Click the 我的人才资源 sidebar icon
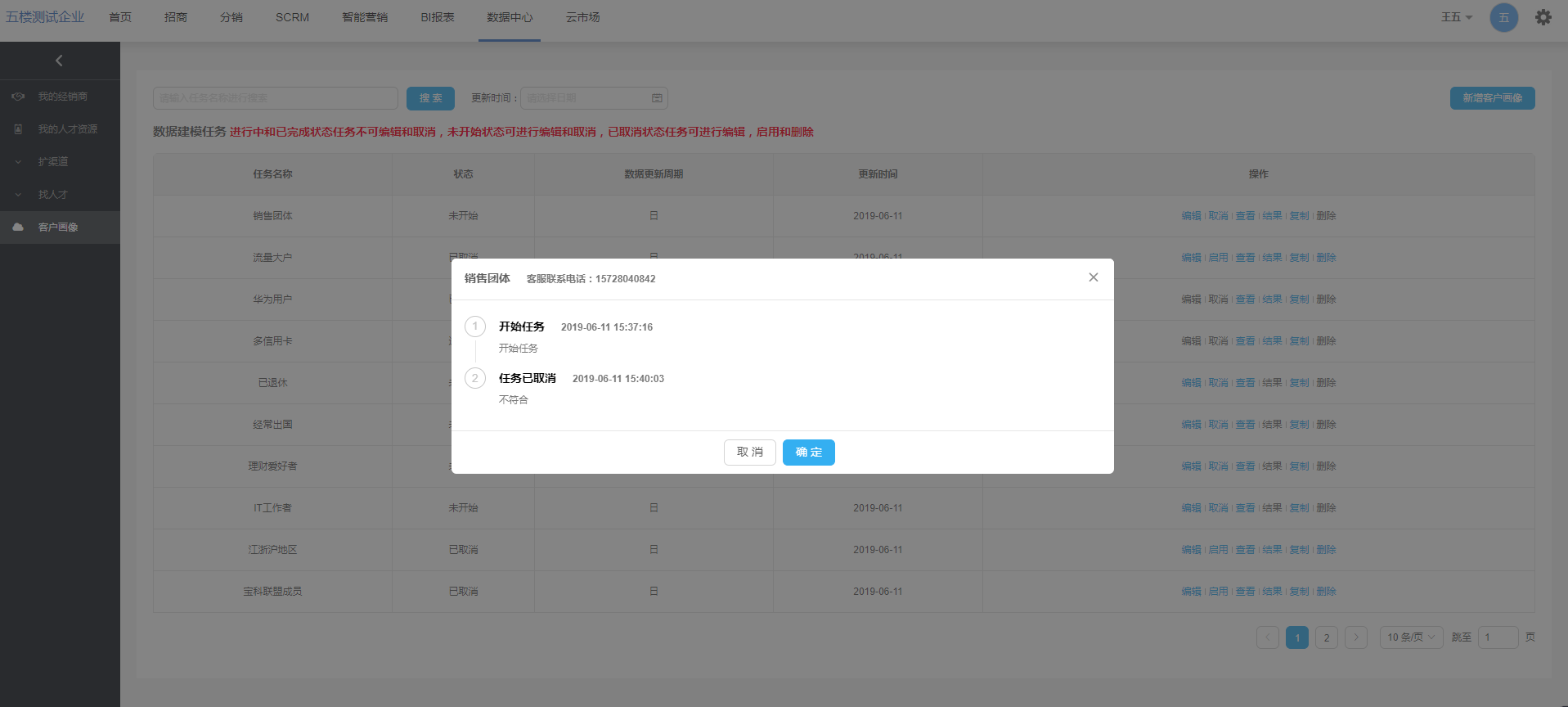The image size is (1568, 707). [x=18, y=129]
